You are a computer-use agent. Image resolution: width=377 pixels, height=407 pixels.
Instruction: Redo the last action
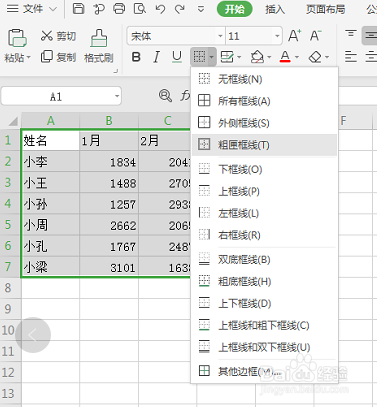180,9
